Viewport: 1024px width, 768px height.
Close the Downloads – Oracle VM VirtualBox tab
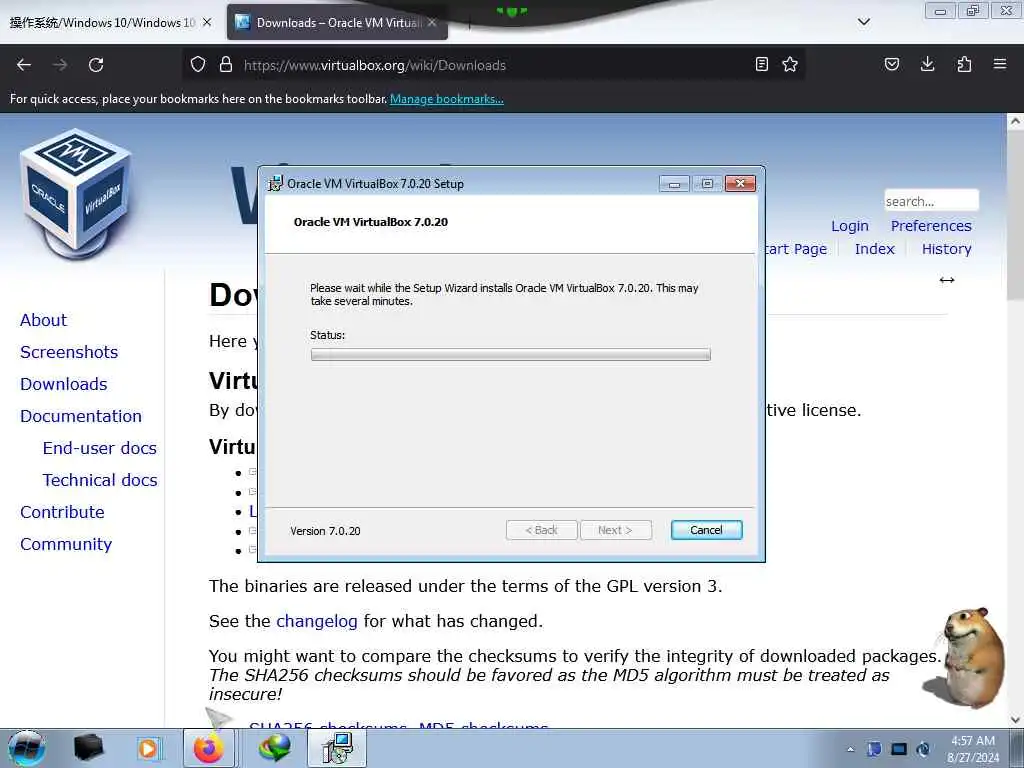432,22
